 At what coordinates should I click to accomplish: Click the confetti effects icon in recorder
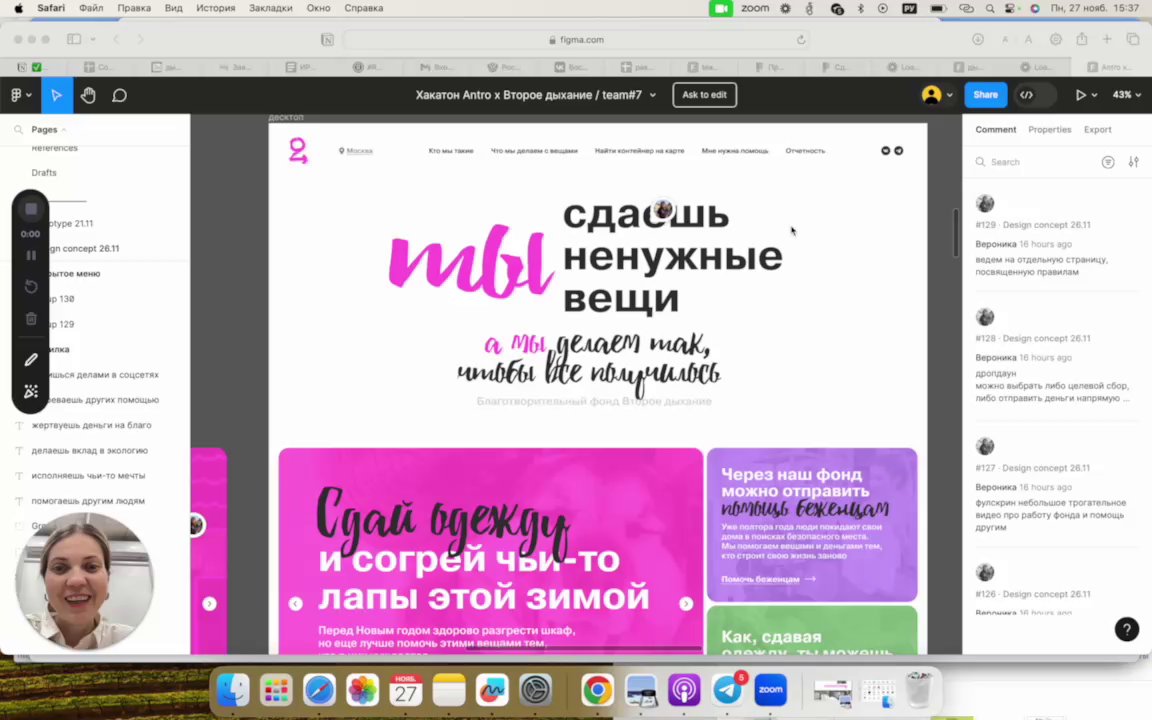[31, 392]
